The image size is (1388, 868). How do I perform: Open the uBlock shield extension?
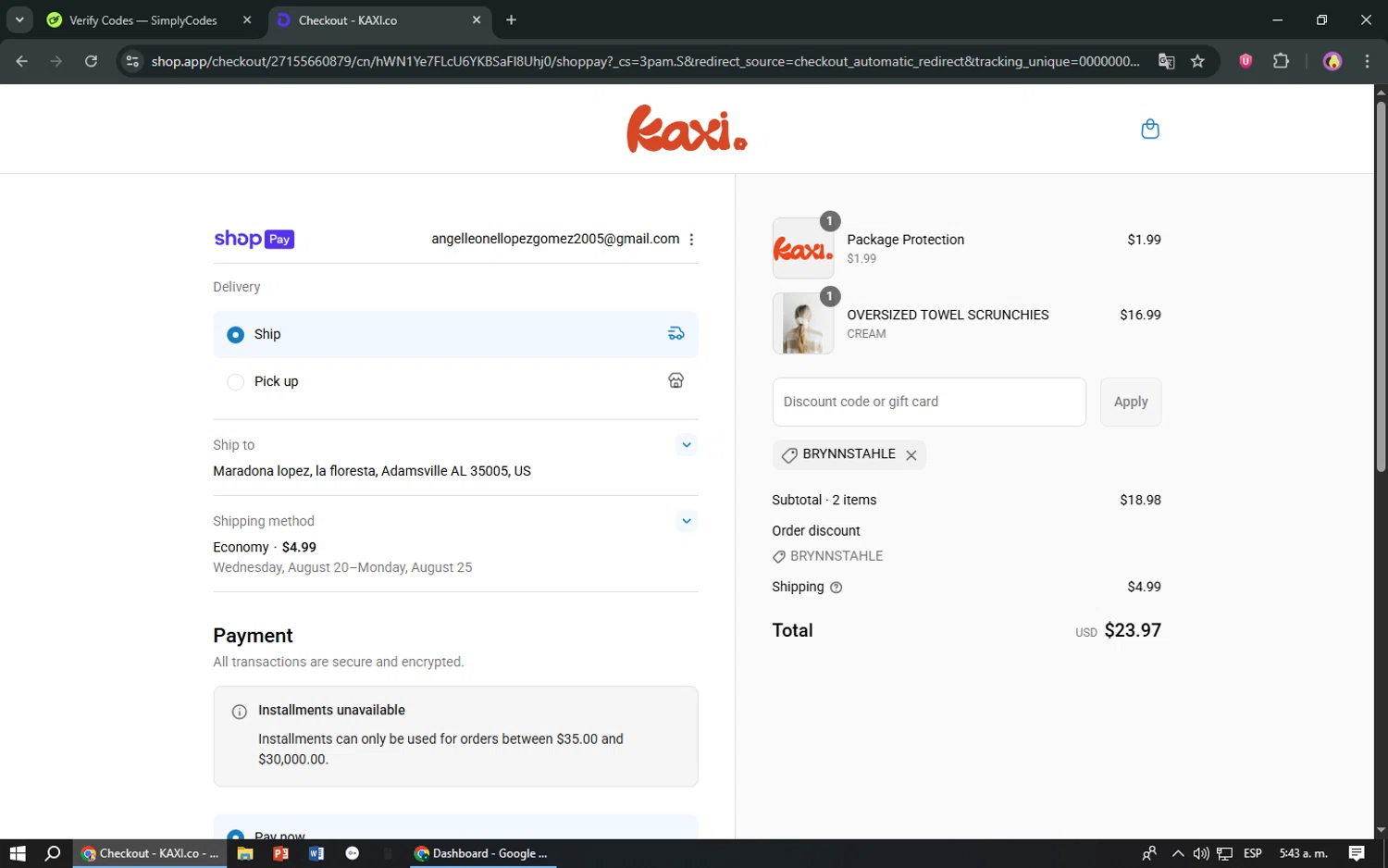1245,61
